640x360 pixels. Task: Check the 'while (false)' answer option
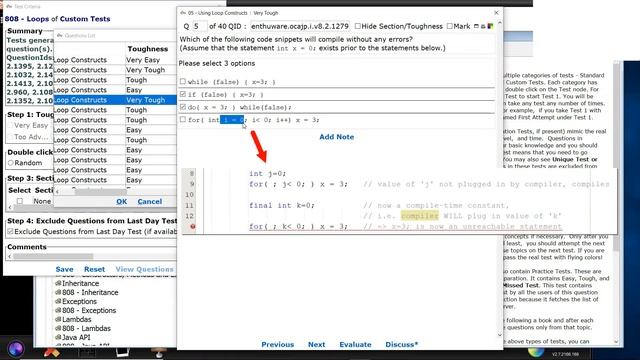coord(182,82)
